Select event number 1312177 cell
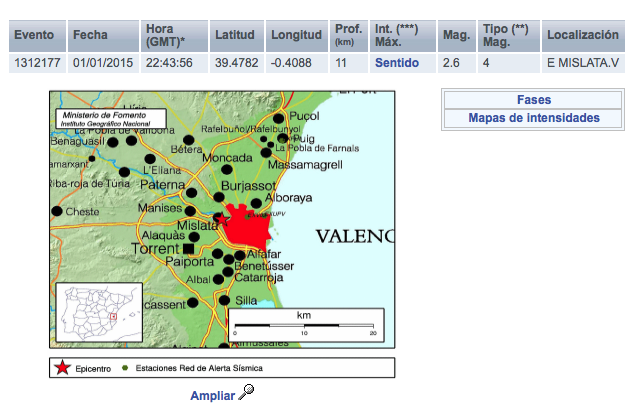Screen dimensions: 635x413 coord(37,63)
